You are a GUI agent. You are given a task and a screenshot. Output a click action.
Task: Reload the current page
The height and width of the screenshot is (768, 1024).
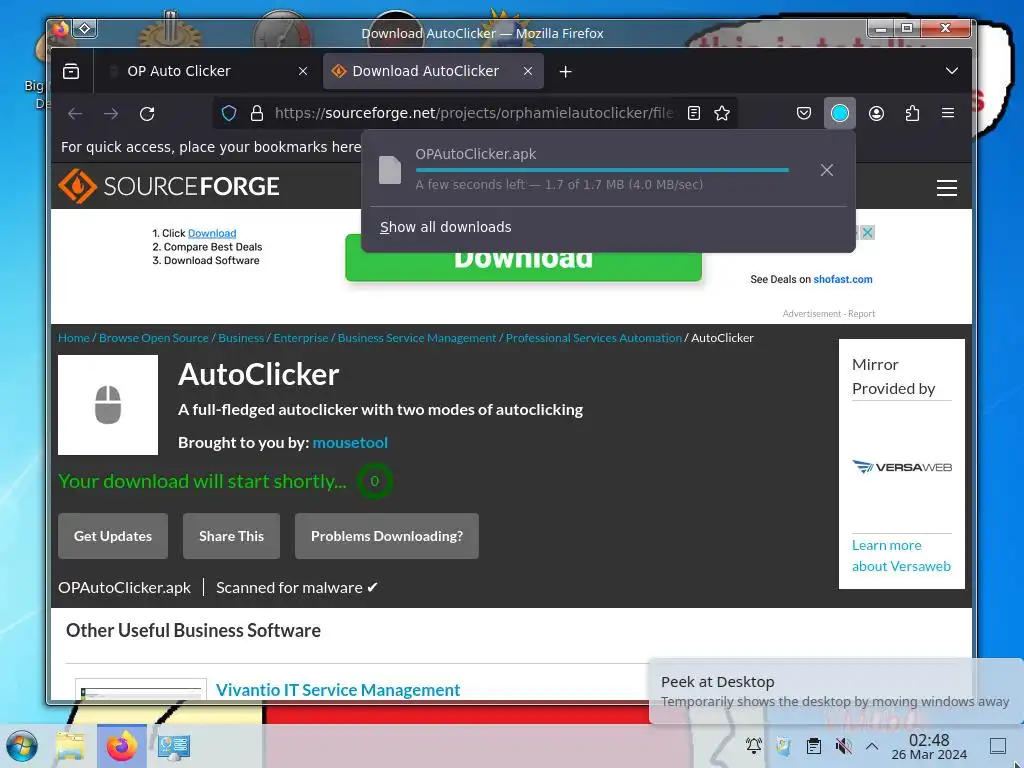tap(147, 114)
